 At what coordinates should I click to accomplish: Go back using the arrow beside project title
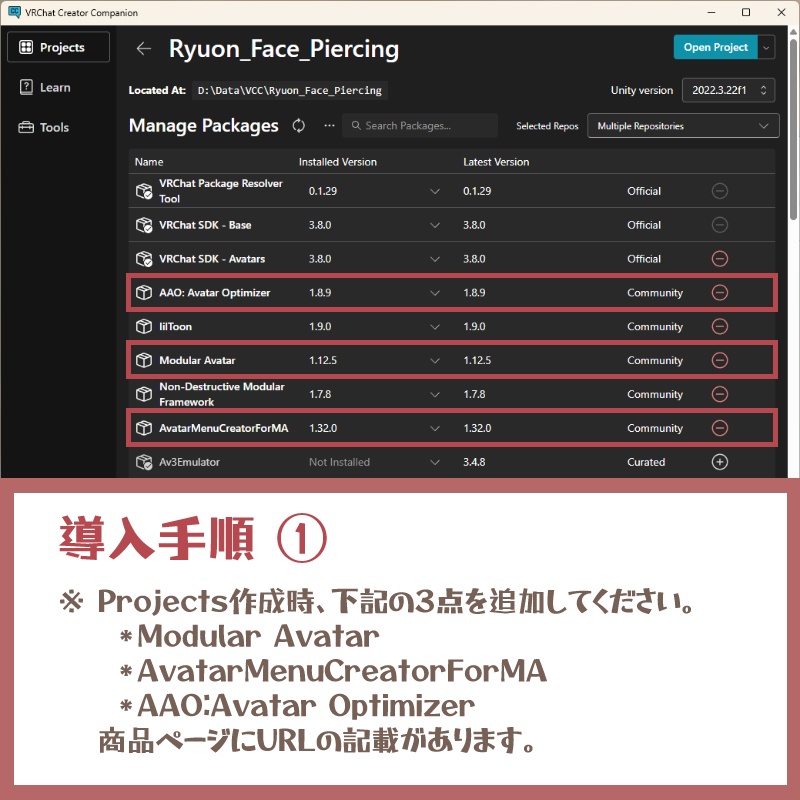point(144,48)
